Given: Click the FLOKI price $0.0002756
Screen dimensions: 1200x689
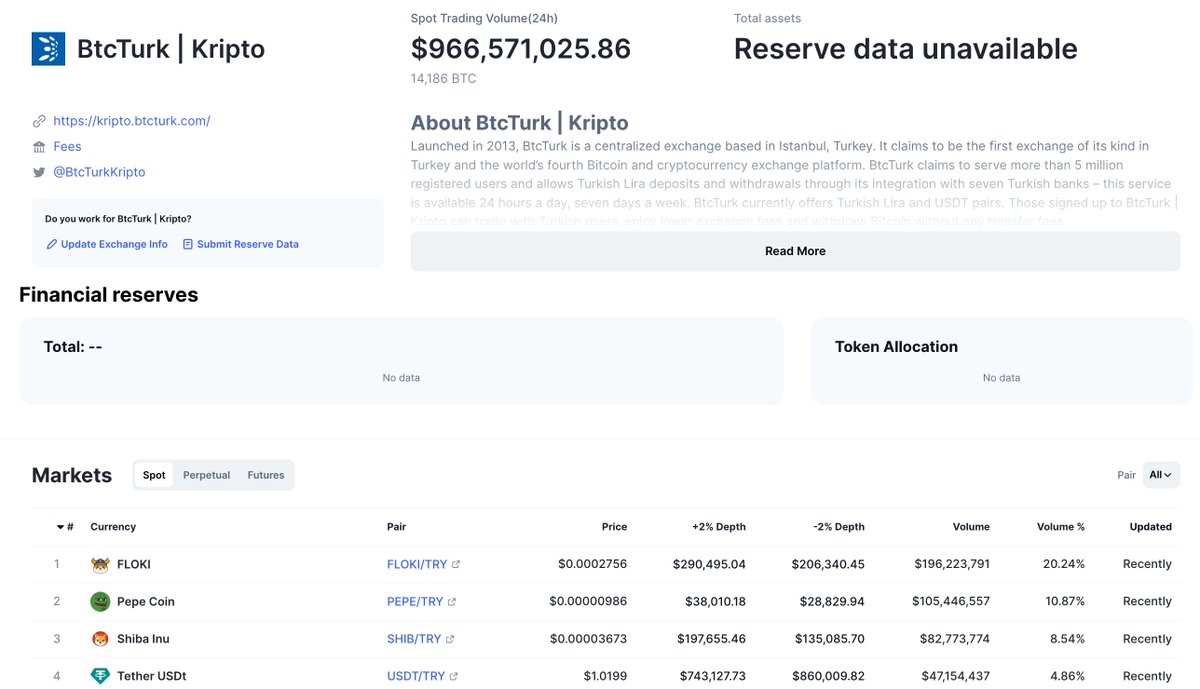Looking at the screenshot, I should (592, 564).
